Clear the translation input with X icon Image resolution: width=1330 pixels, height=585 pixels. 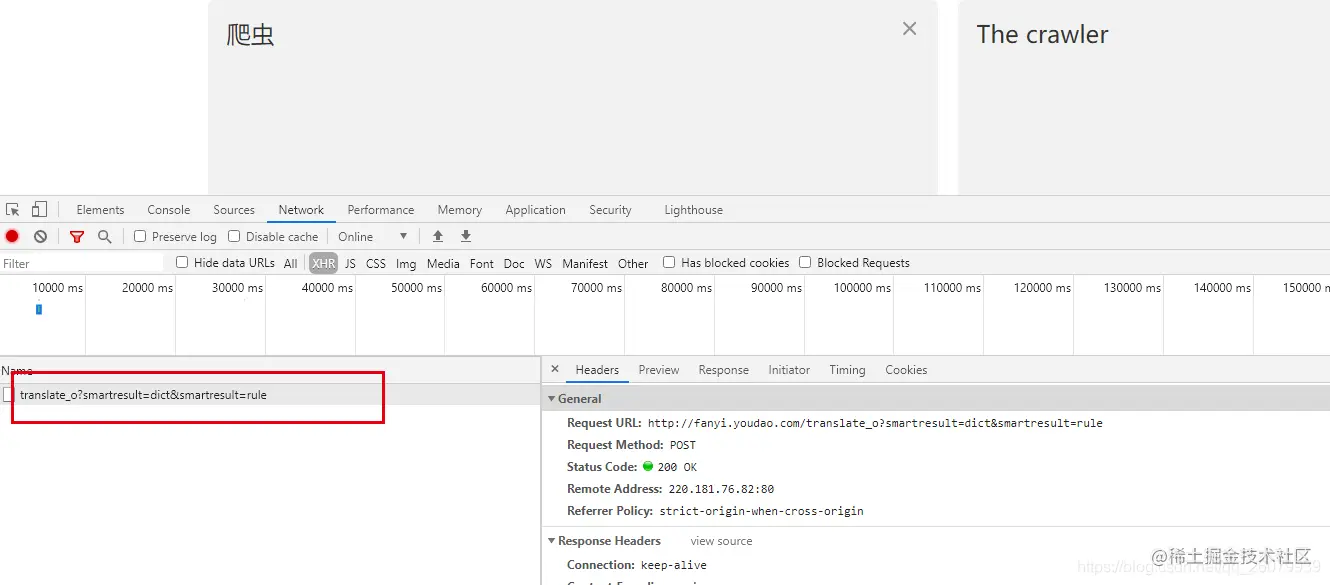pyautogui.click(x=909, y=29)
